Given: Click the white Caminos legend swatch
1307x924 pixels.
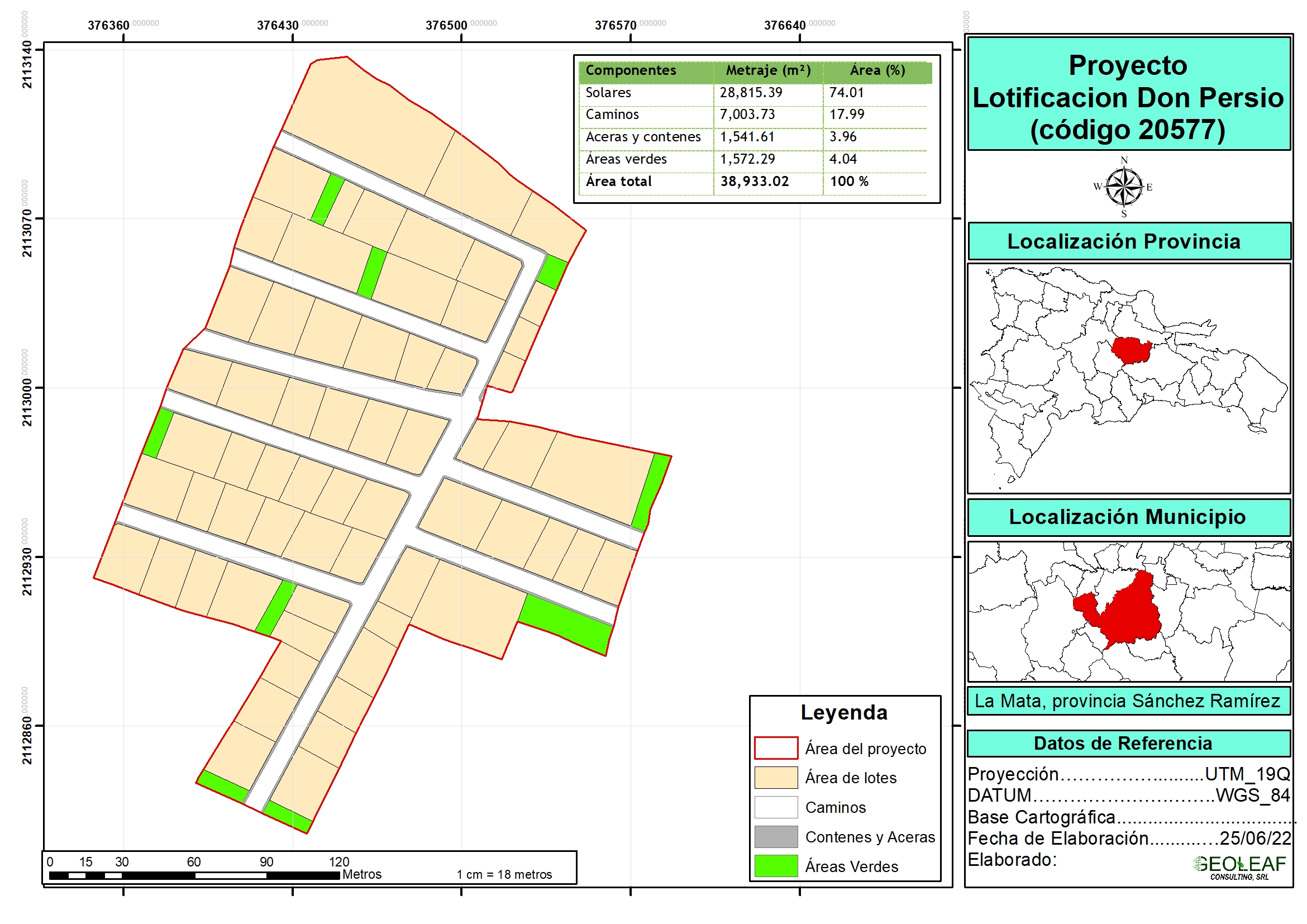Looking at the screenshot, I should point(776,807).
